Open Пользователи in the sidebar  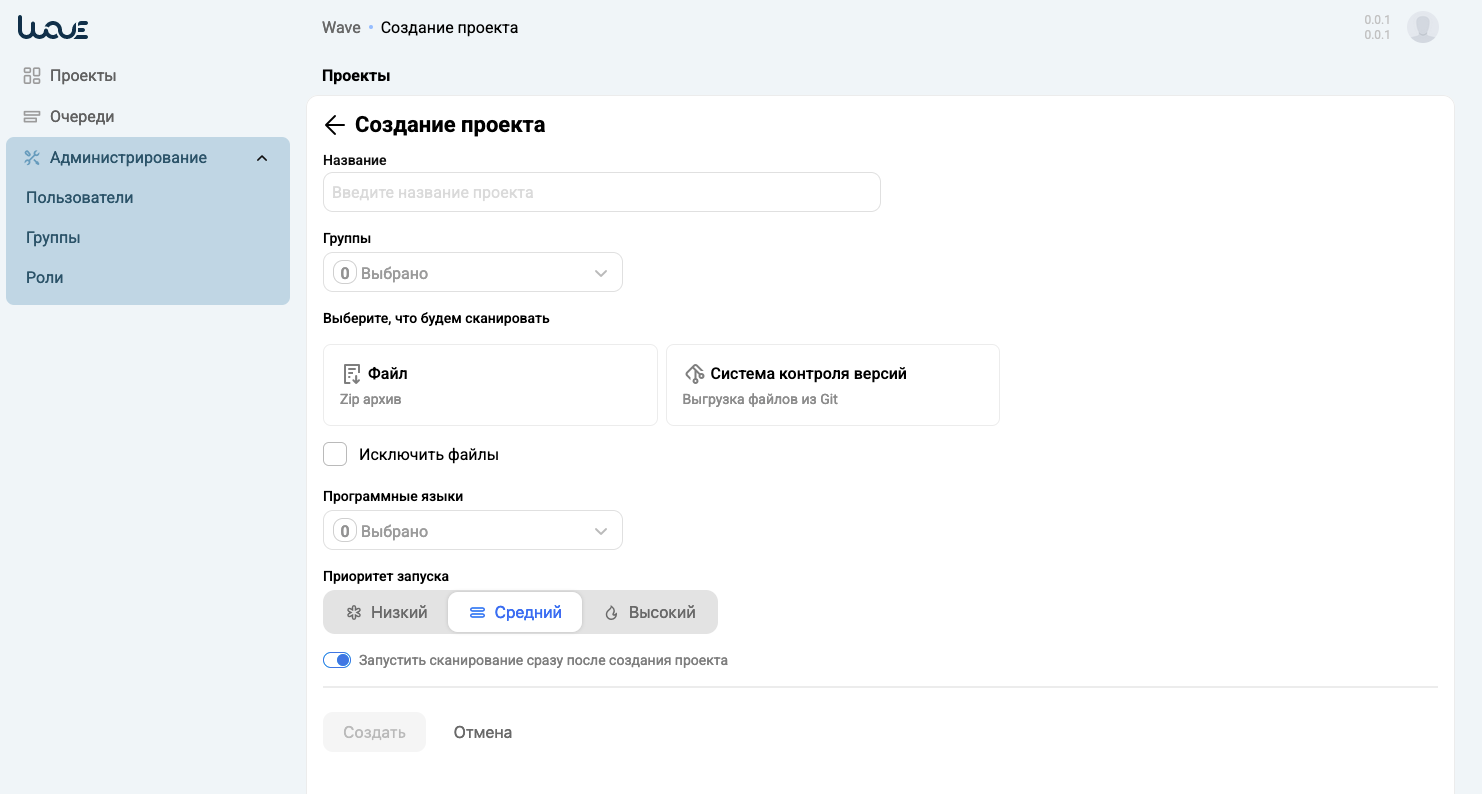click(x=80, y=198)
